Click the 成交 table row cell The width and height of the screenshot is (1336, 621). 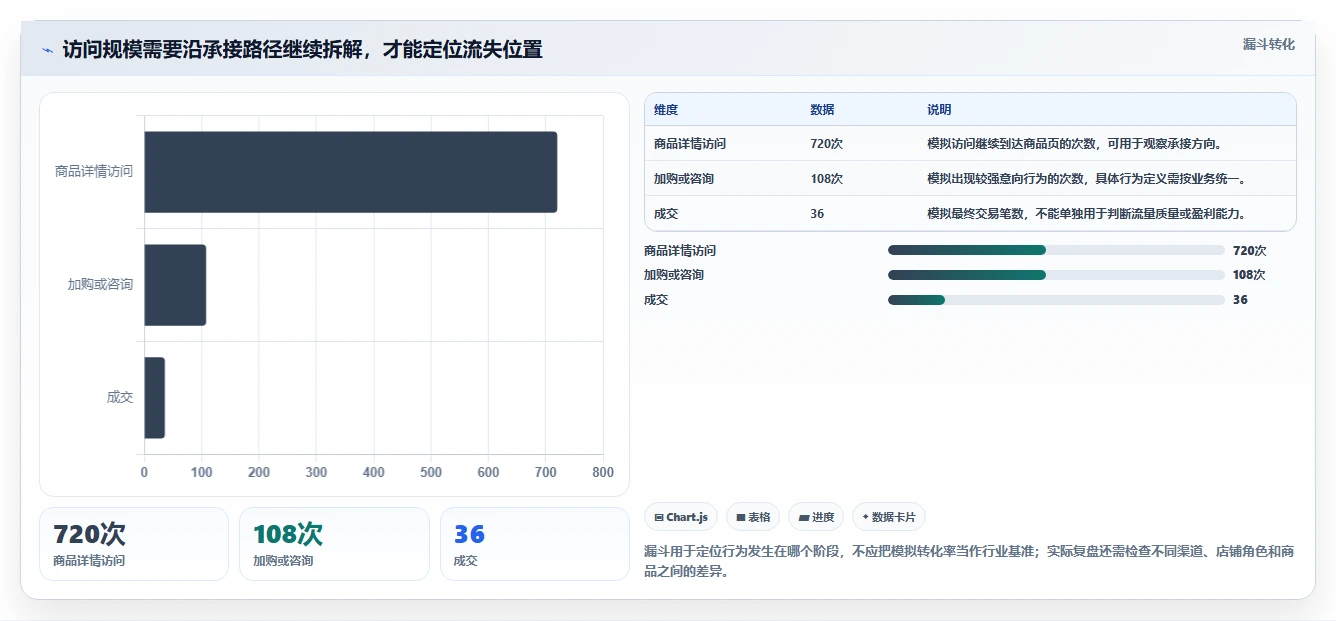pos(666,214)
